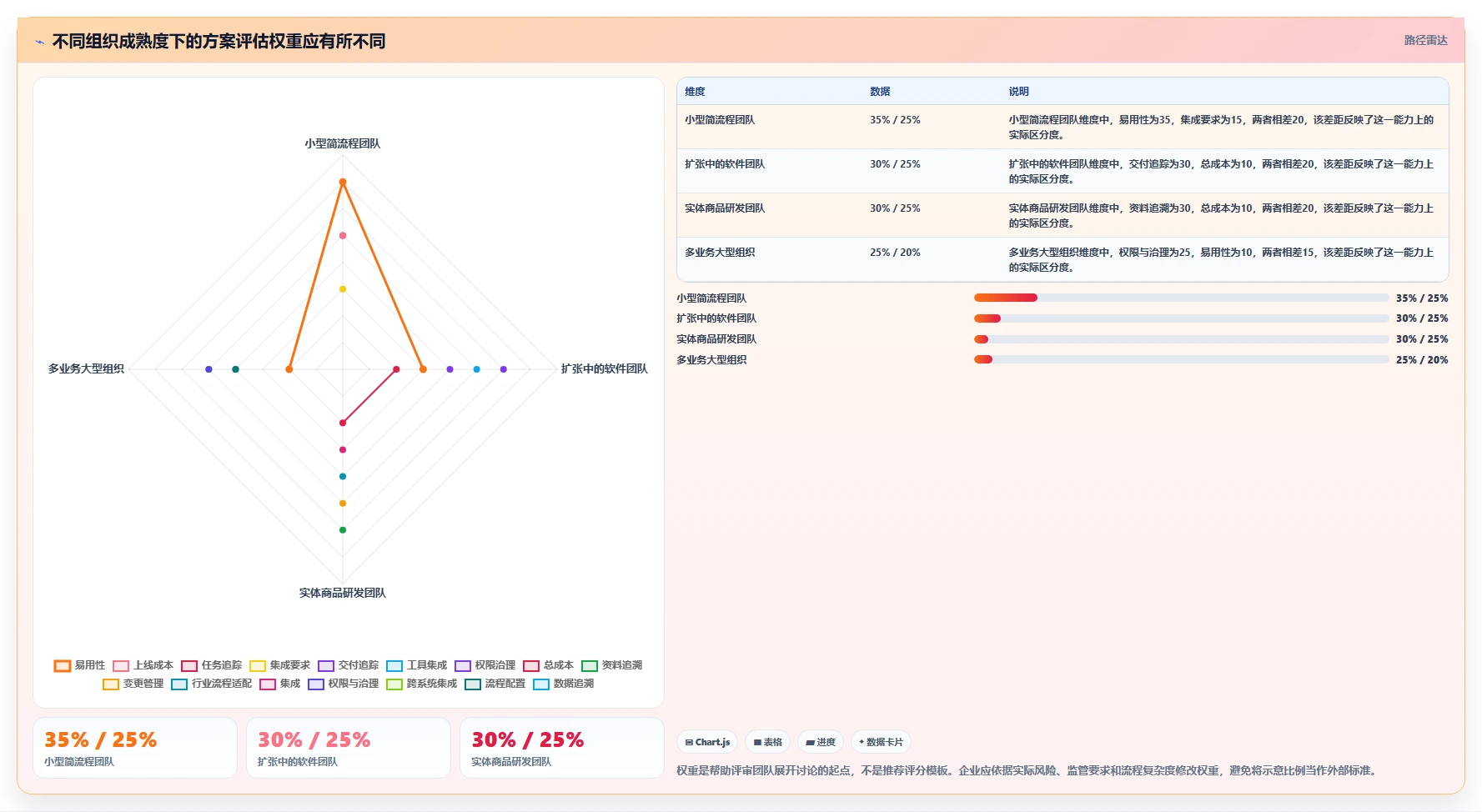
Task: Toggle the 任务追踪 legend series
Action: (x=212, y=665)
